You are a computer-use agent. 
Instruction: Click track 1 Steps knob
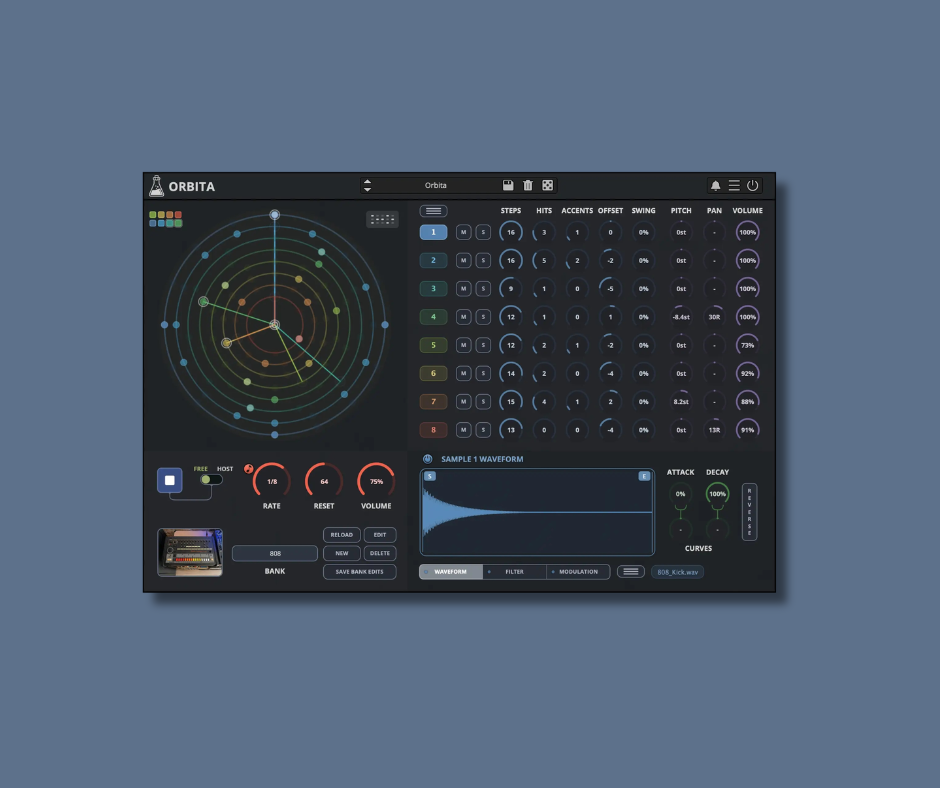pyautogui.click(x=511, y=232)
